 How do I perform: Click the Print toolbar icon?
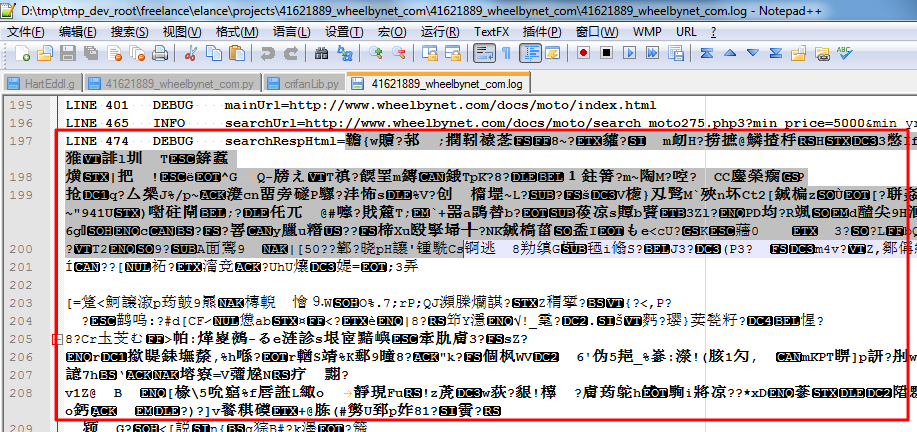160,53
